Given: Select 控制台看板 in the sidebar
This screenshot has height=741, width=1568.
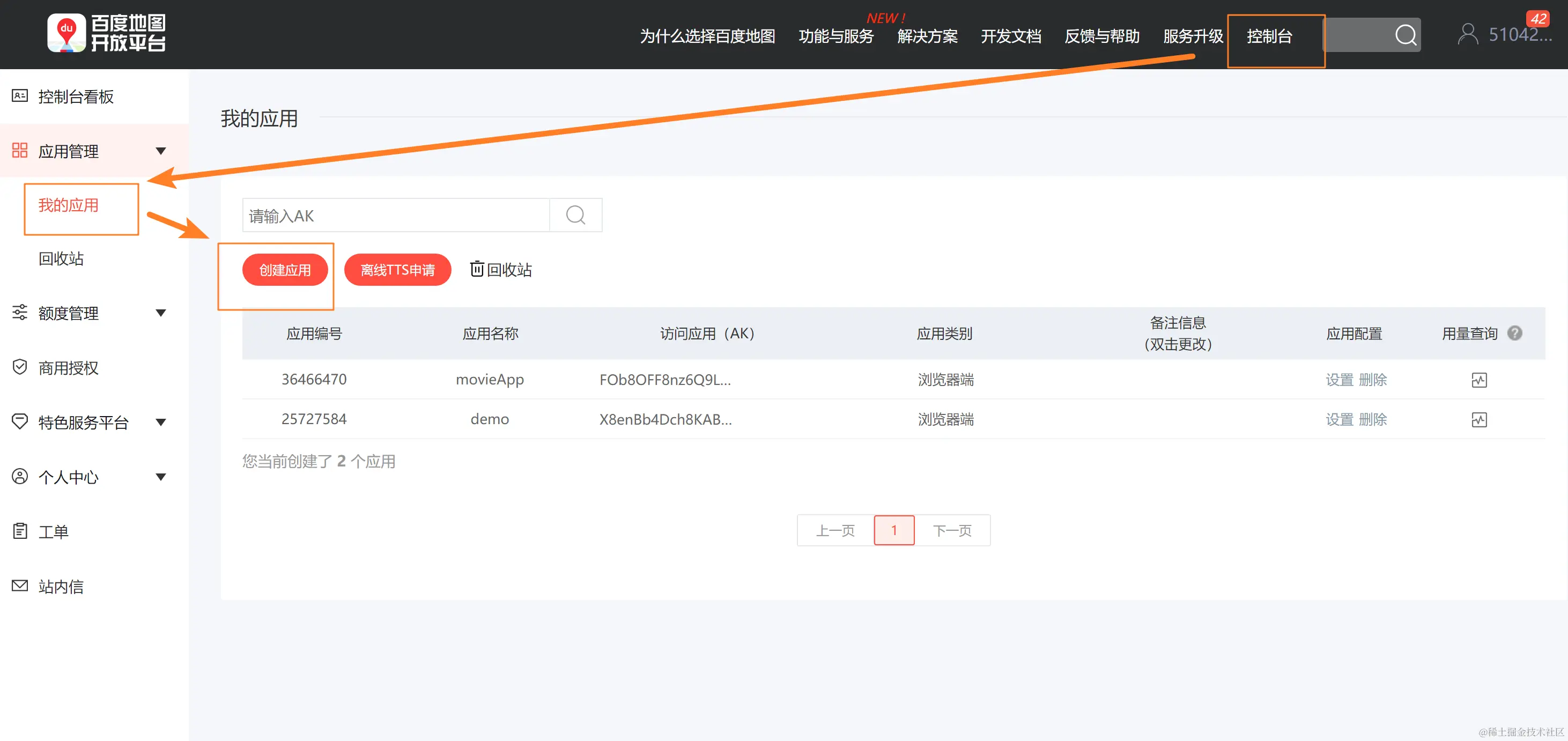Looking at the screenshot, I should (76, 97).
